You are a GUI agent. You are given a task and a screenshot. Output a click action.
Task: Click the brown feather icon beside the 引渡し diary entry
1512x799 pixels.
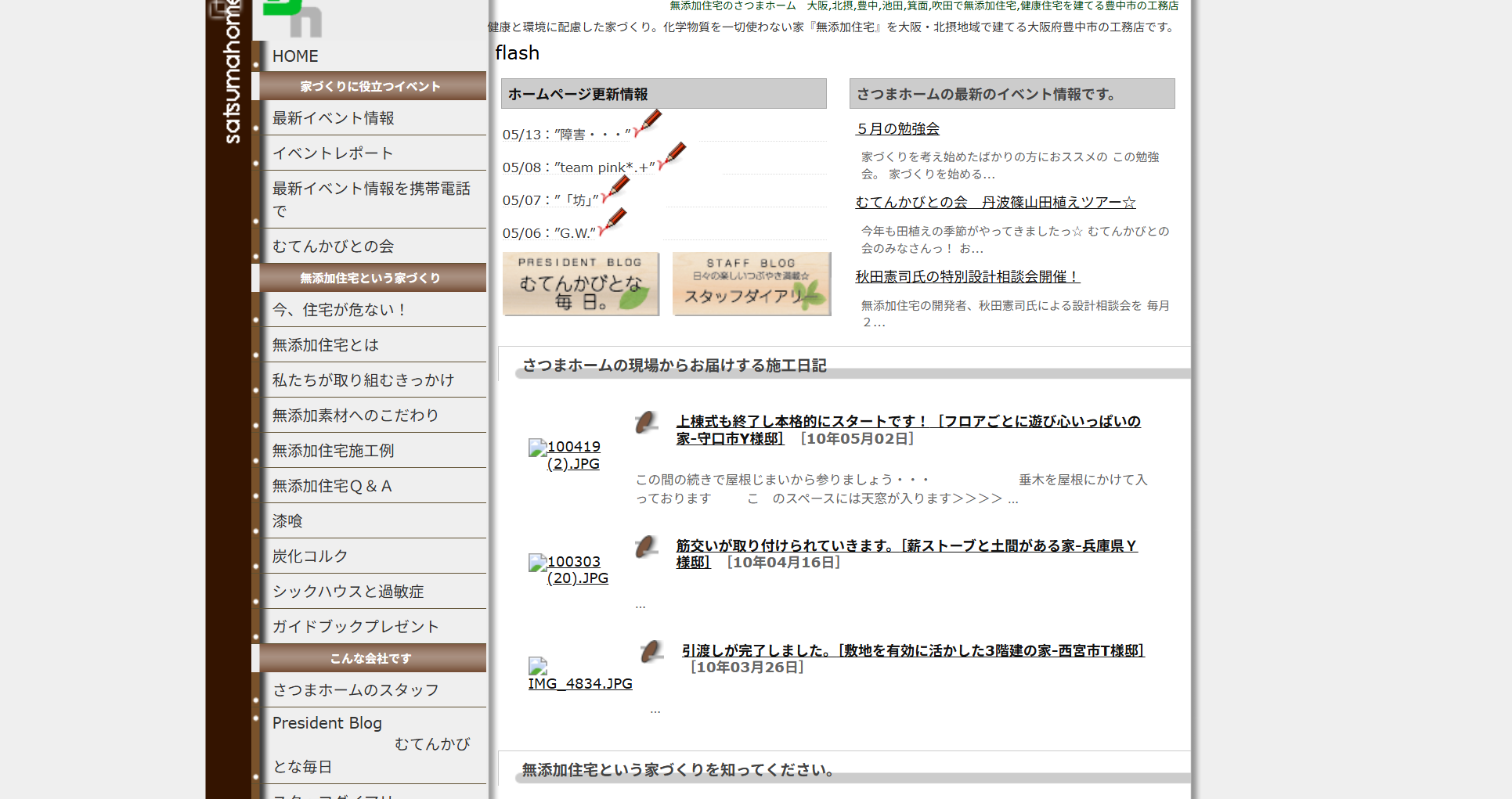click(651, 652)
